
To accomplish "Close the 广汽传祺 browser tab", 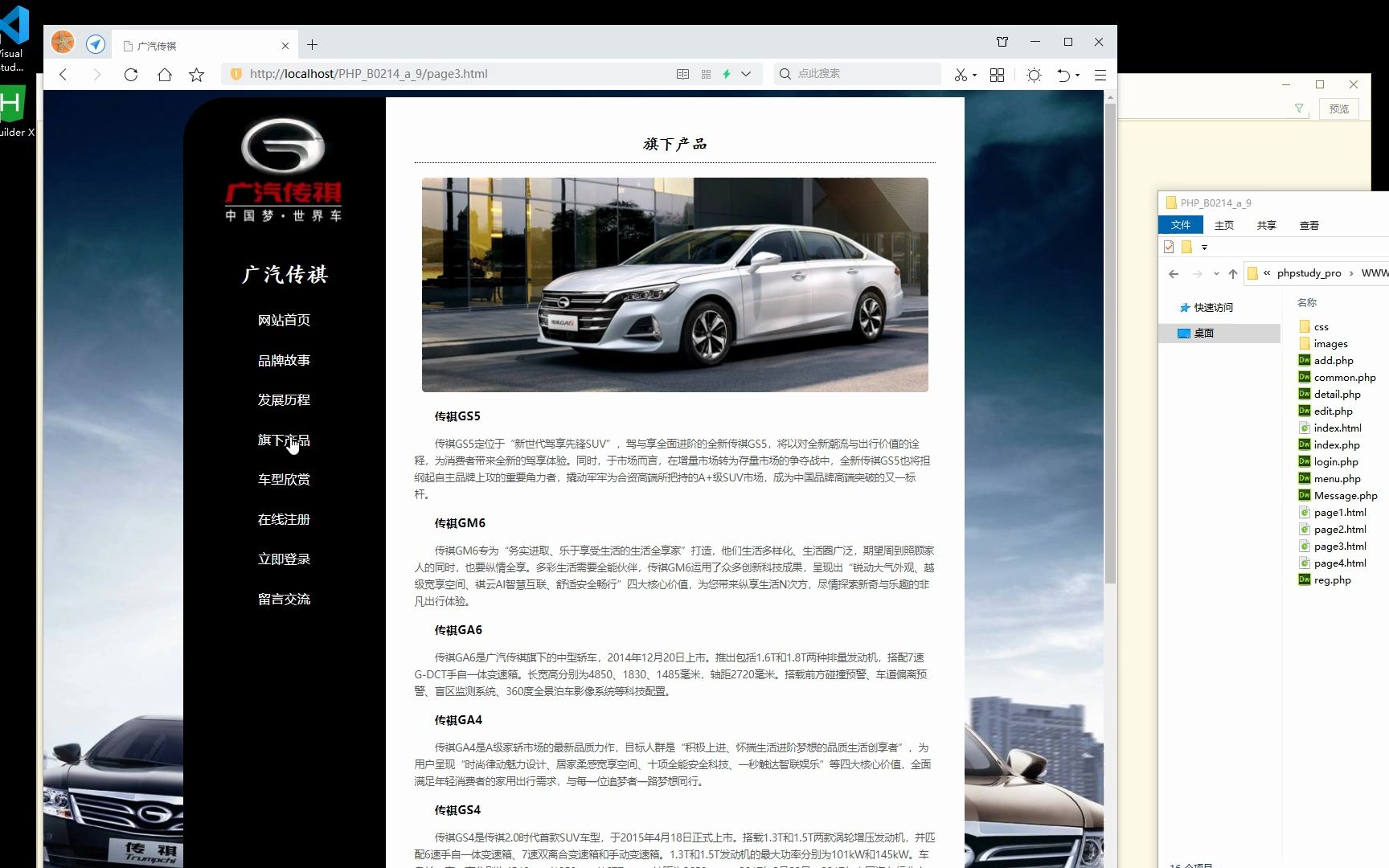I will (x=285, y=46).
